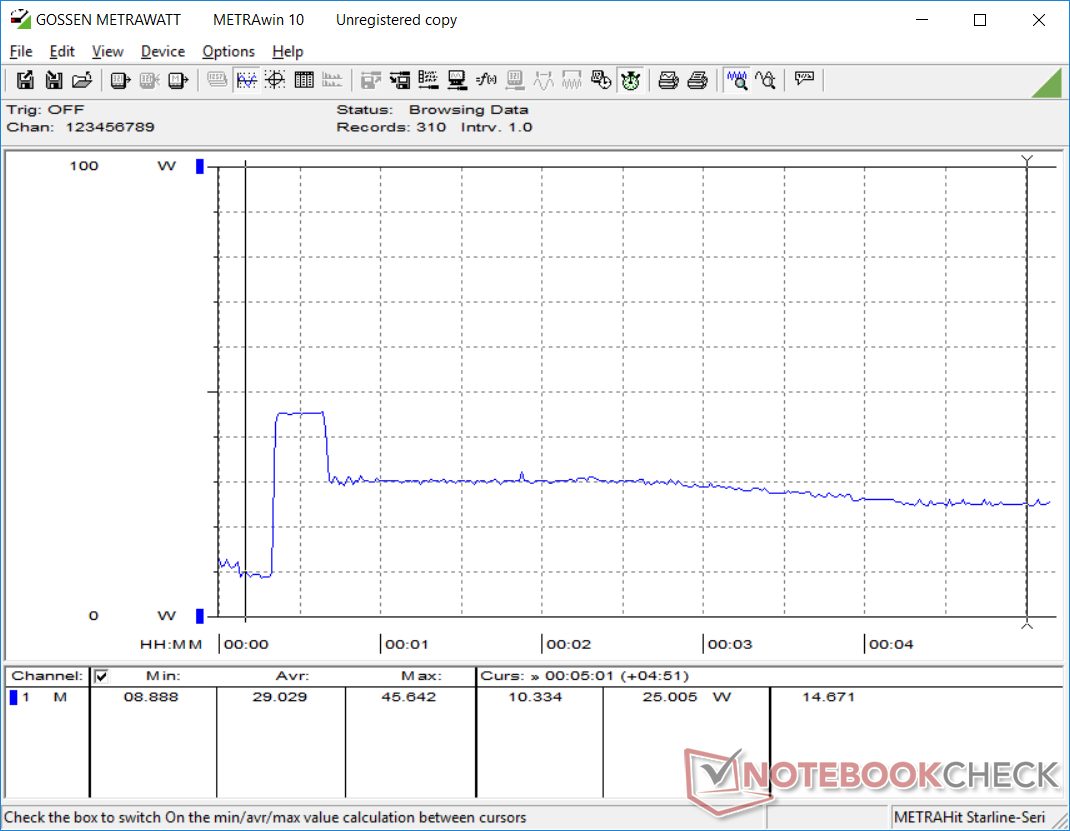Image resolution: width=1070 pixels, height=831 pixels.
Task: Click the green triangle in toolbar corner
Action: [x=1046, y=83]
